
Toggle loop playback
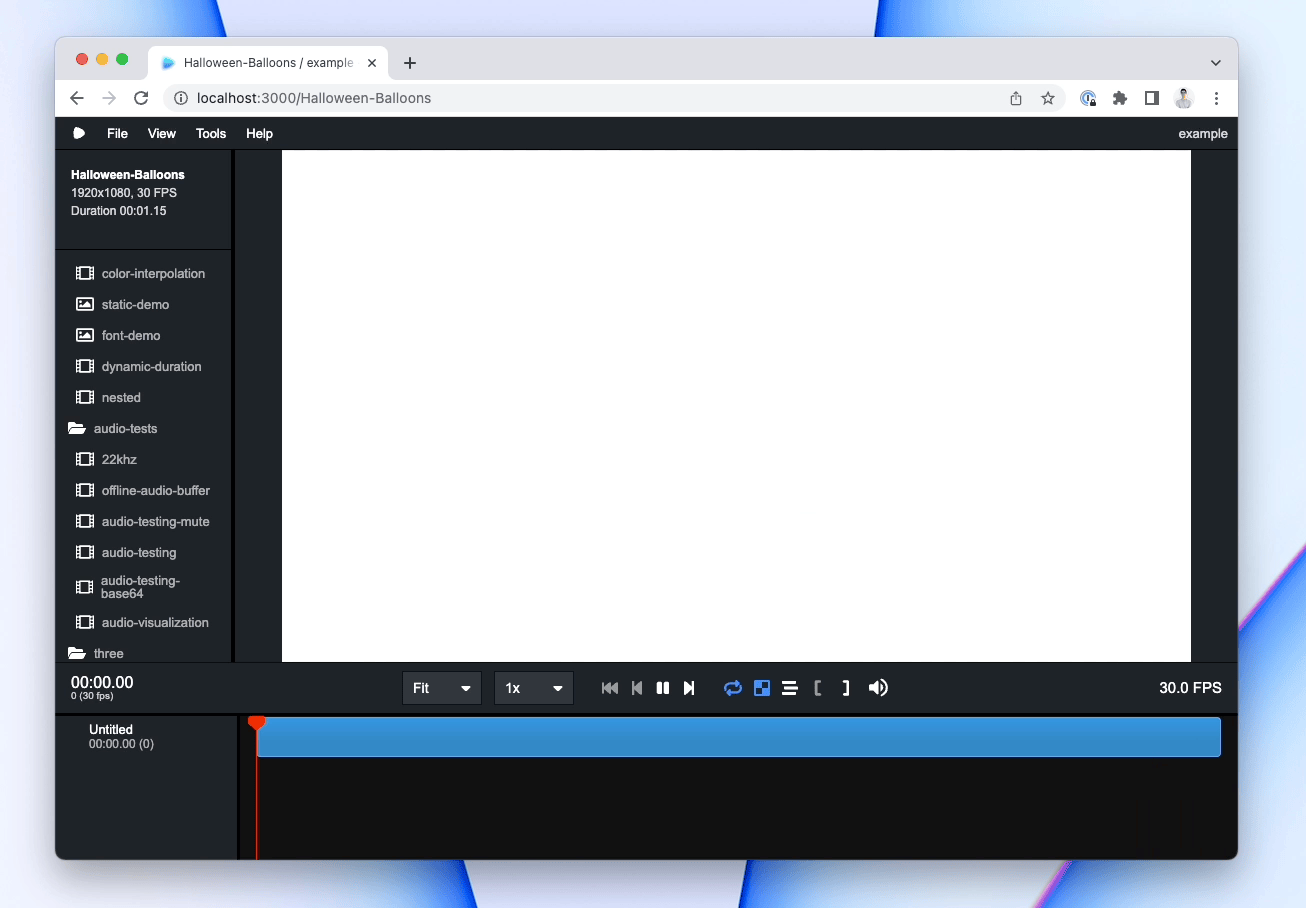click(733, 688)
